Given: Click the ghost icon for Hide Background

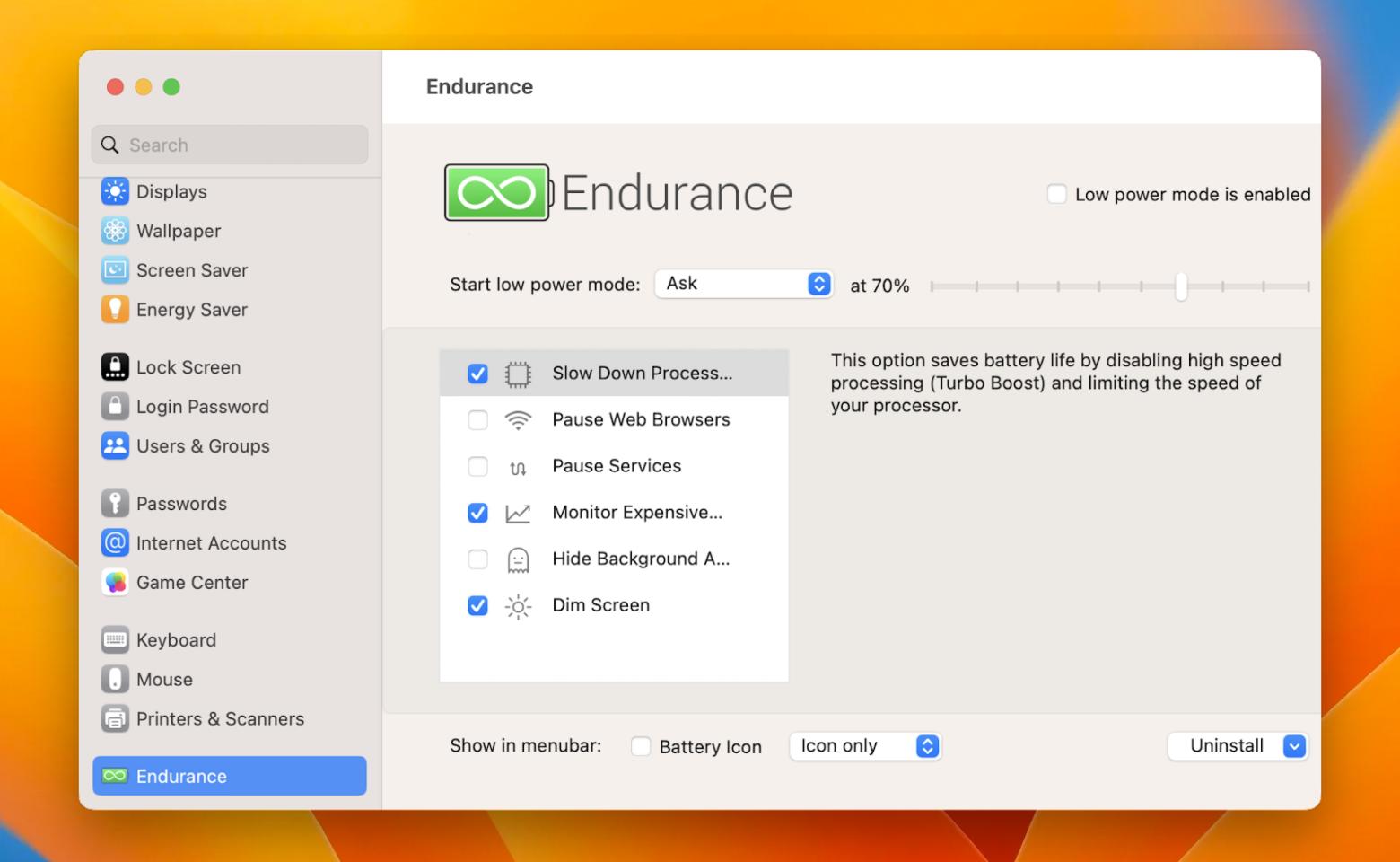Looking at the screenshot, I should 518,559.
